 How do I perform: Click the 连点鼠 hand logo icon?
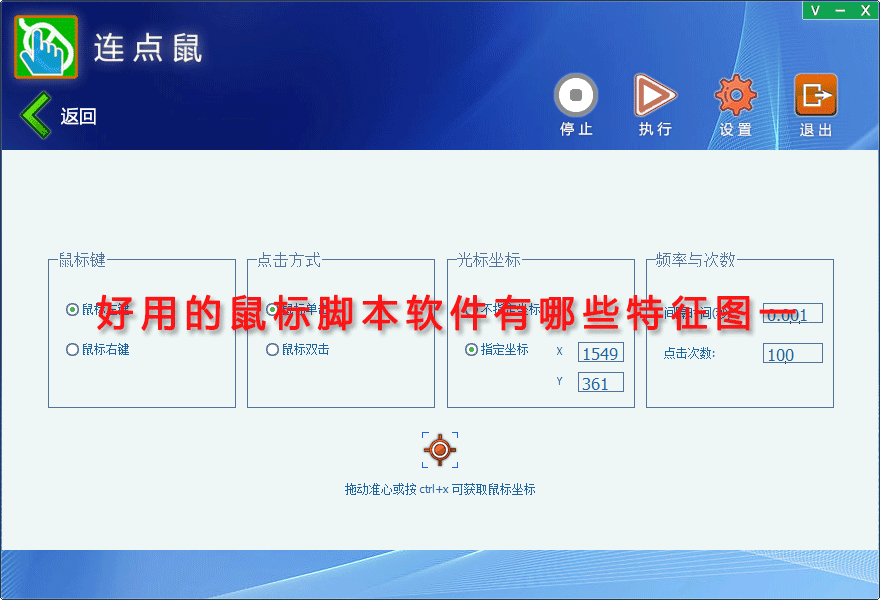pyautogui.click(x=46, y=47)
